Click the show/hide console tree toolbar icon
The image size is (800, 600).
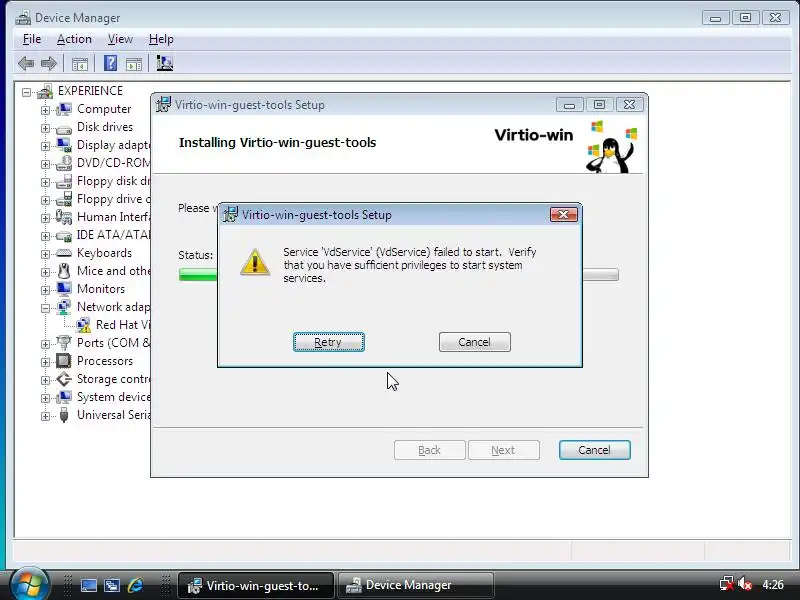(80, 64)
